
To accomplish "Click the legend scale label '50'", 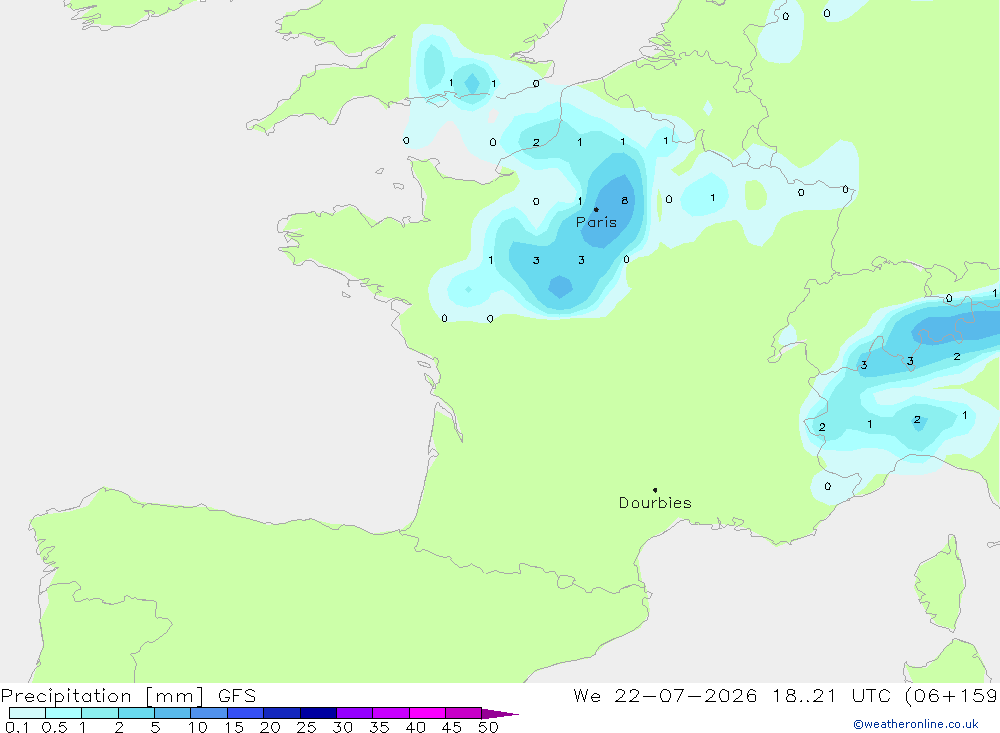I will click(x=488, y=727).
